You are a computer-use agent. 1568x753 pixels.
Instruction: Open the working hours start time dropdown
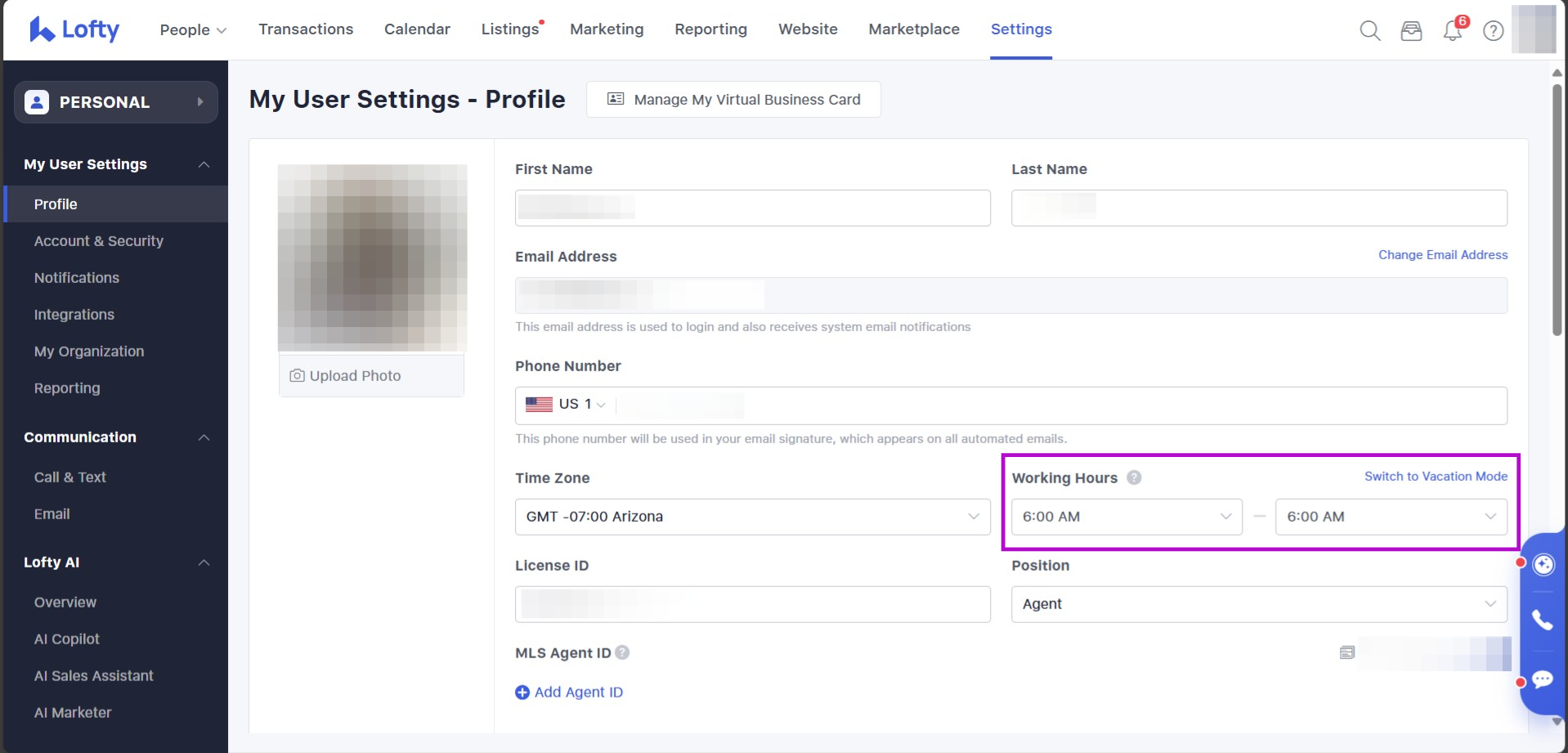pos(1126,517)
